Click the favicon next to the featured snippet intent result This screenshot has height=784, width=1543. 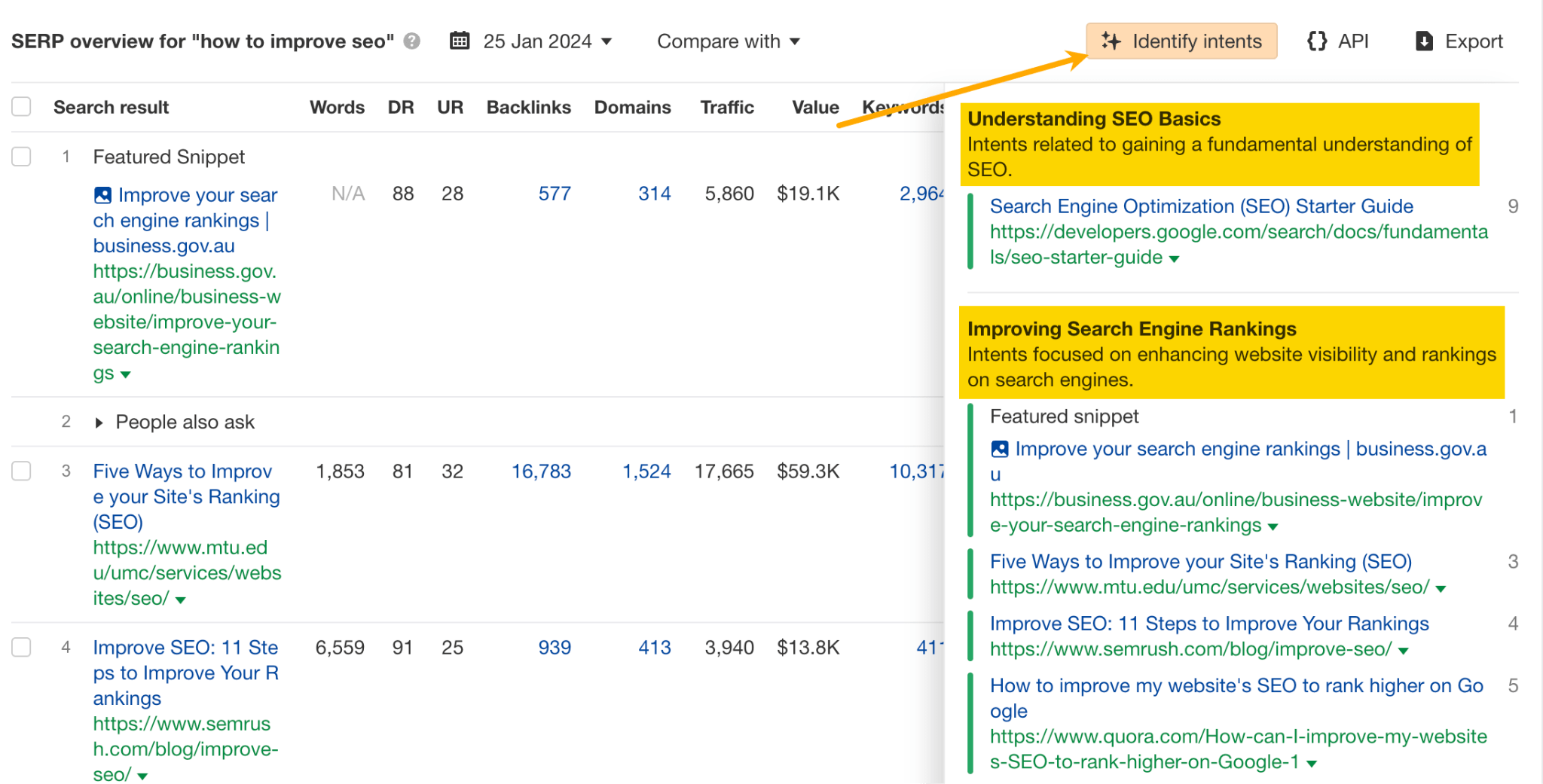pos(1000,449)
